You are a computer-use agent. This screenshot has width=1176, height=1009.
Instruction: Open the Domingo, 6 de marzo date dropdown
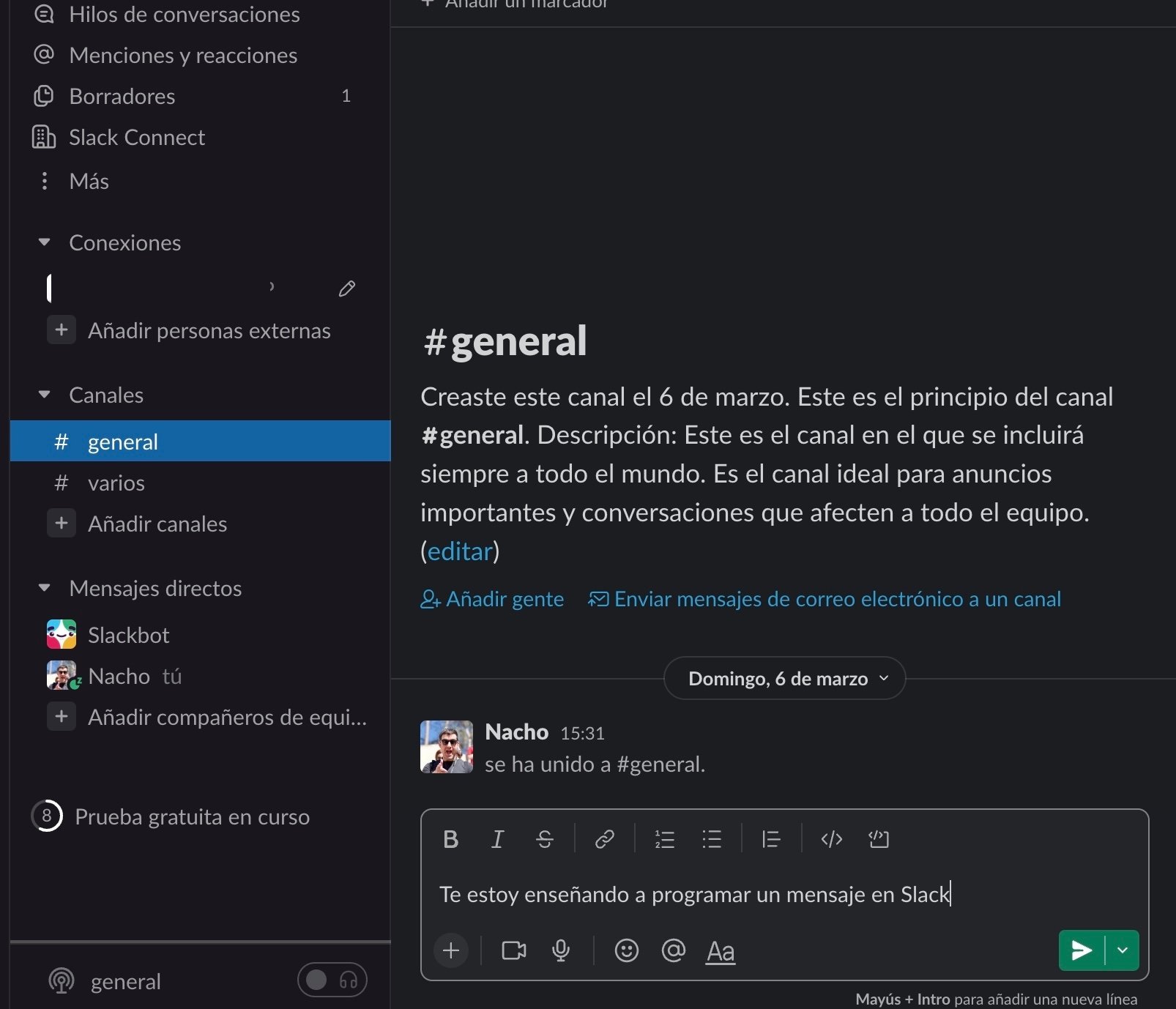(784, 678)
